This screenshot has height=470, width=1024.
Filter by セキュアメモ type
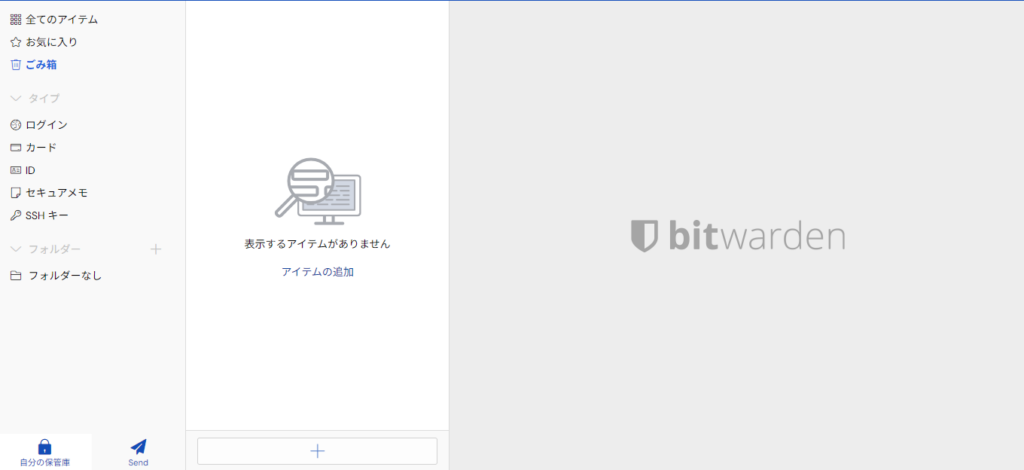pyautogui.click(x=57, y=193)
